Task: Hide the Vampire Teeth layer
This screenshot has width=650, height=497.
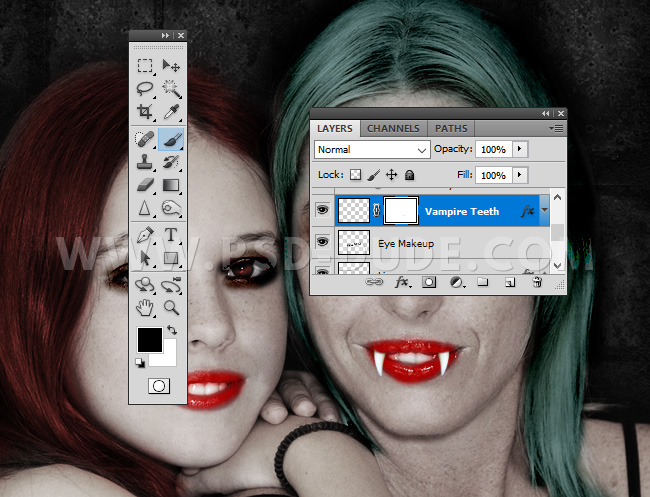Action: [x=323, y=210]
